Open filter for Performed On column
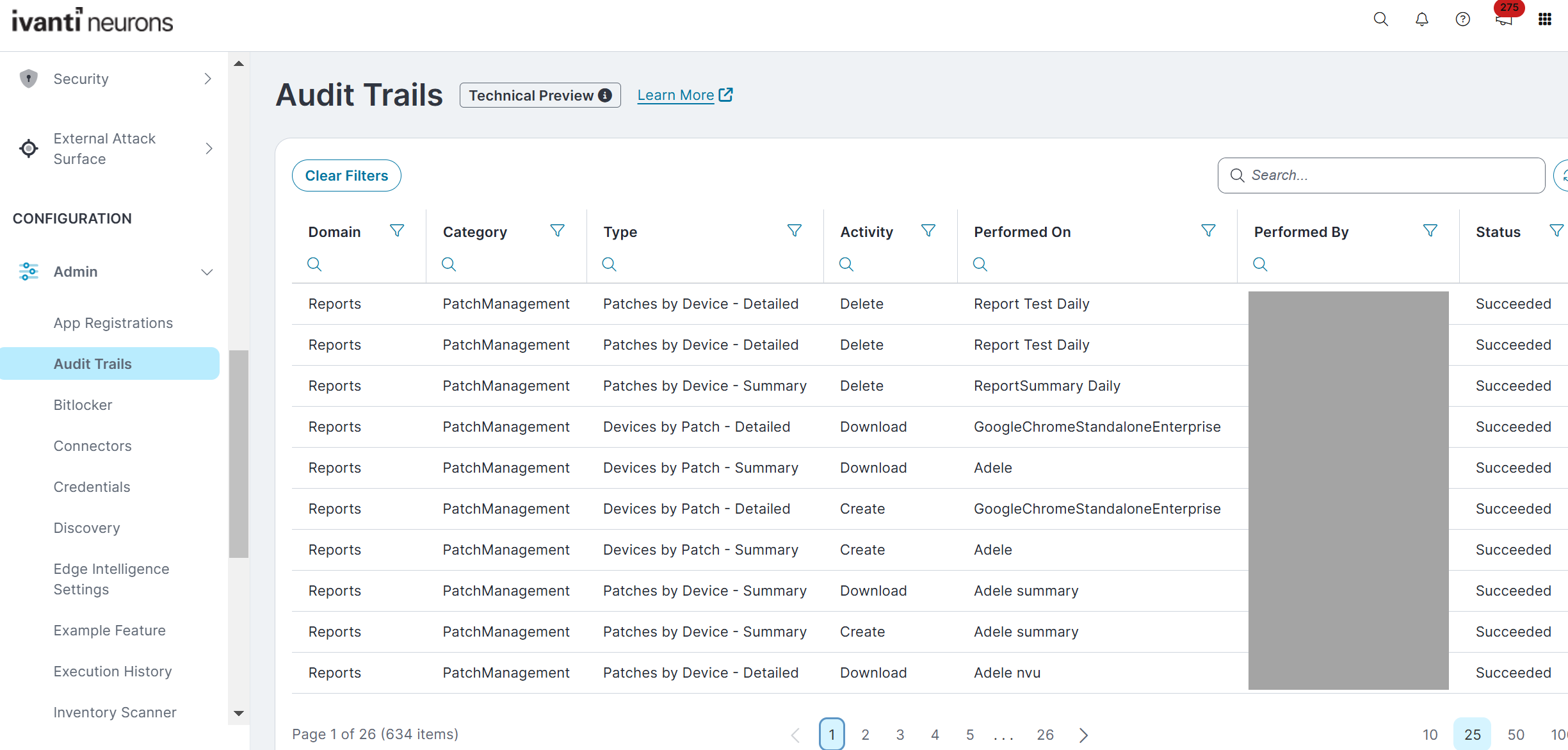 point(1209,231)
